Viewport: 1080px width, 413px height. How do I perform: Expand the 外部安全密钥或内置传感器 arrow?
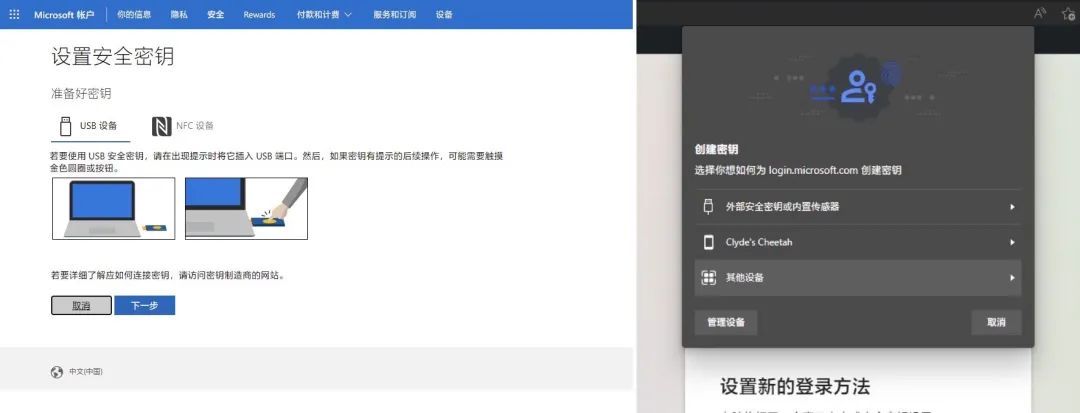tap(1012, 206)
